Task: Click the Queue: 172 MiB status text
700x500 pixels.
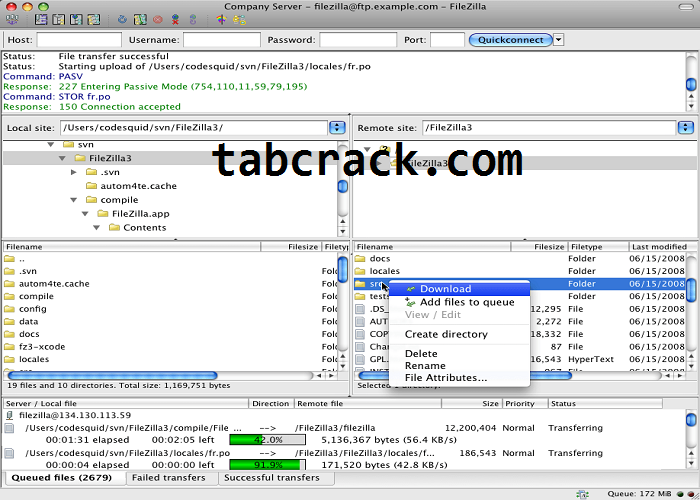Action: (x=638, y=494)
